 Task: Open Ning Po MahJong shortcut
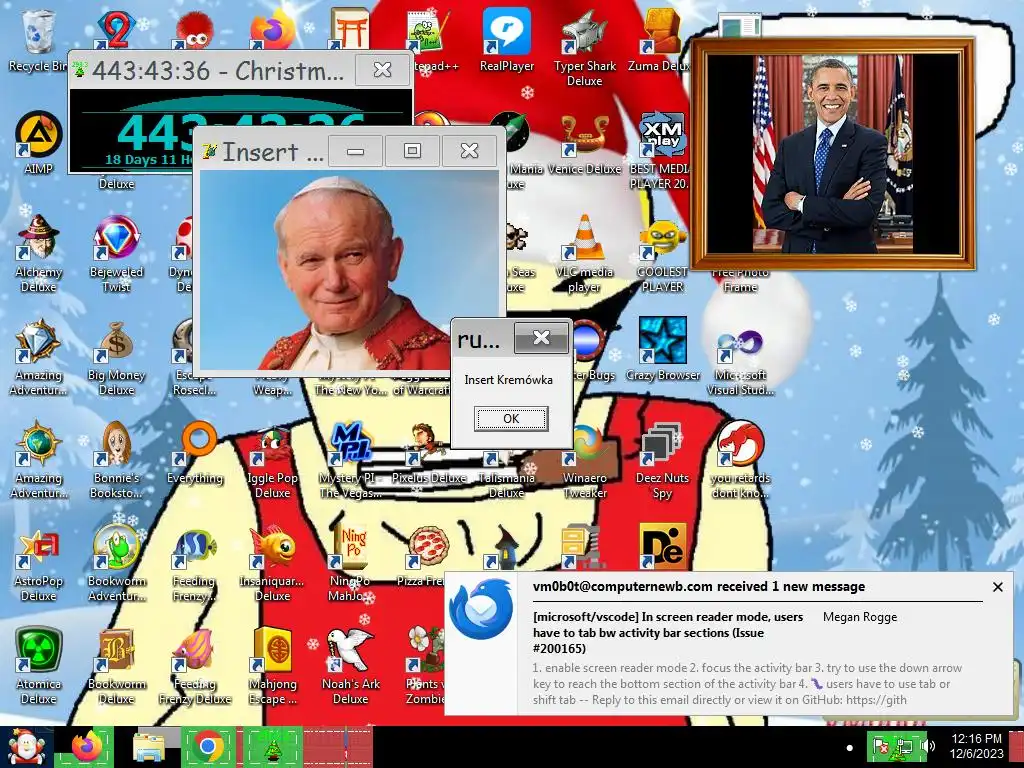[351, 564]
